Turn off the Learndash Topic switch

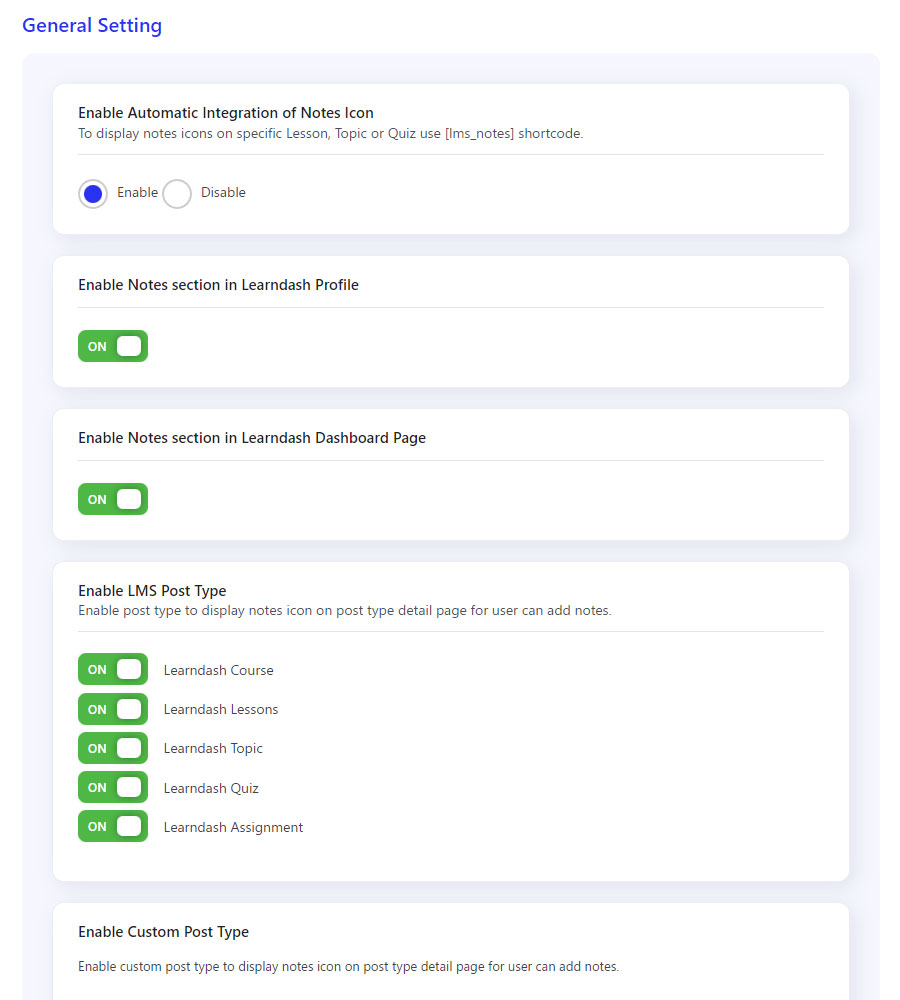[113, 748]
